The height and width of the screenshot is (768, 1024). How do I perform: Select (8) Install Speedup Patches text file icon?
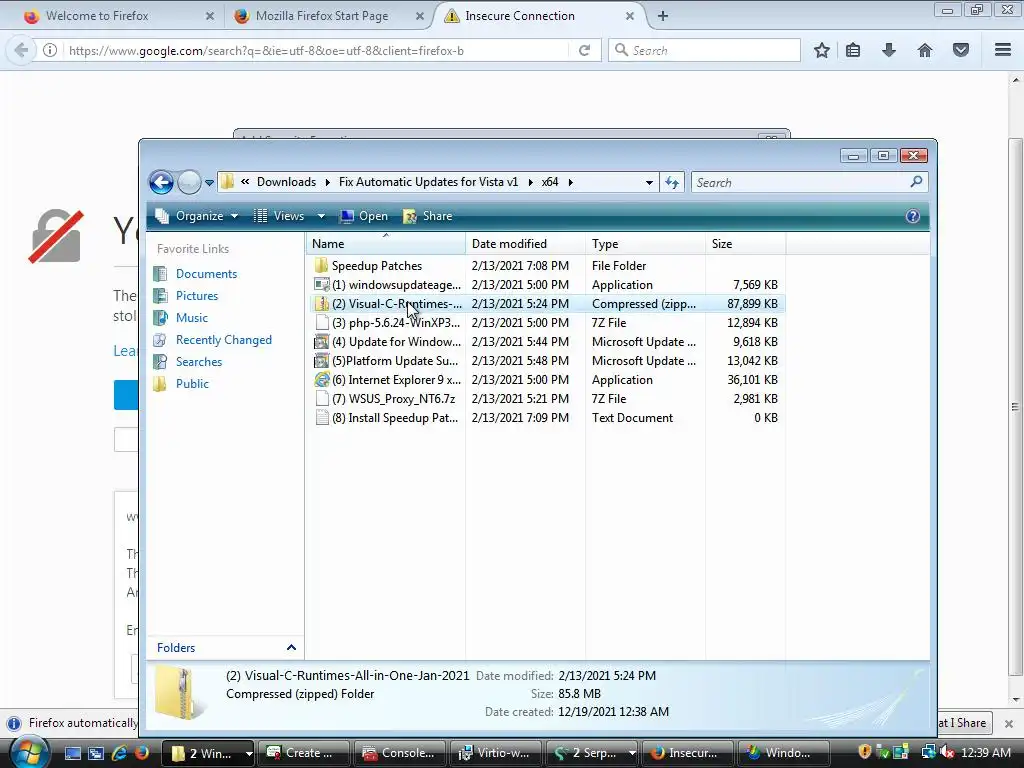[321, 418]
